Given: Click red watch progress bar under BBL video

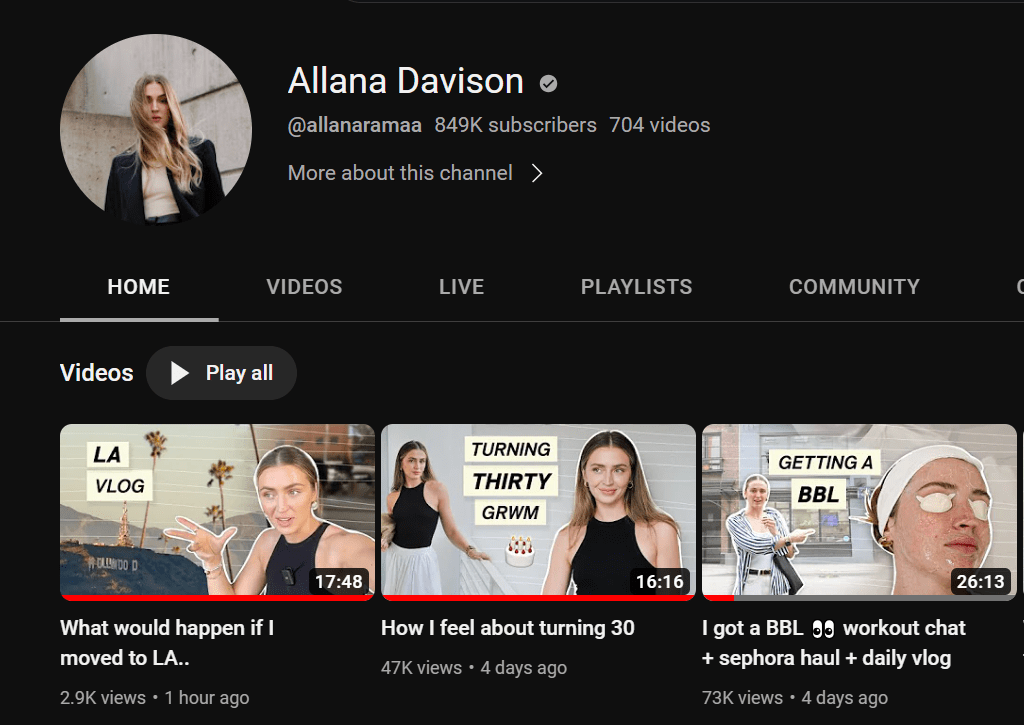Looking at the screenshot, I should point(718,598).
